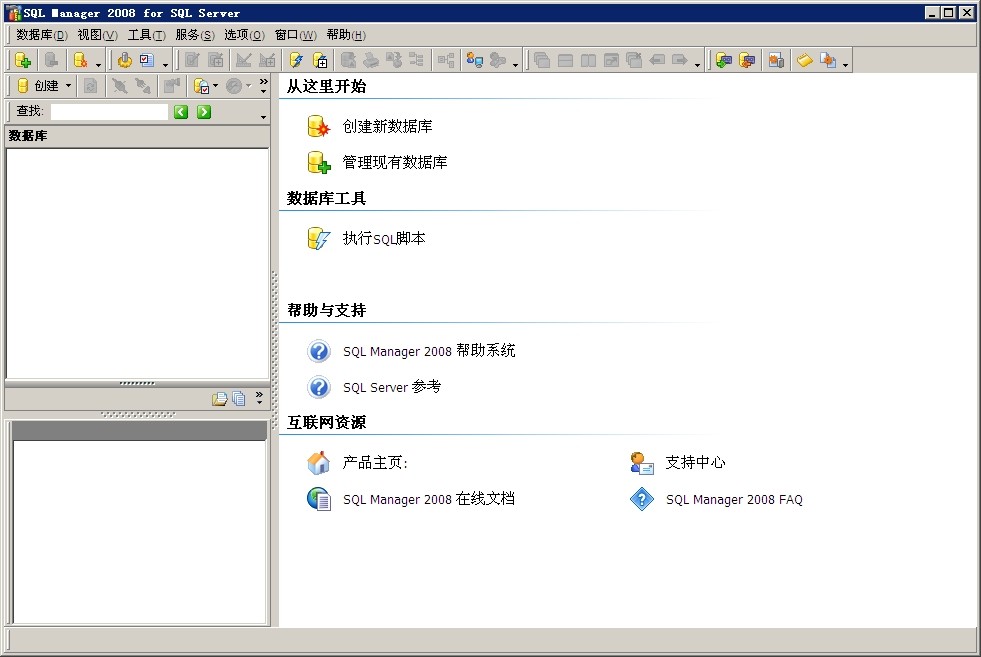Open the 创建 button dropdown arrow

click(68, 85)
